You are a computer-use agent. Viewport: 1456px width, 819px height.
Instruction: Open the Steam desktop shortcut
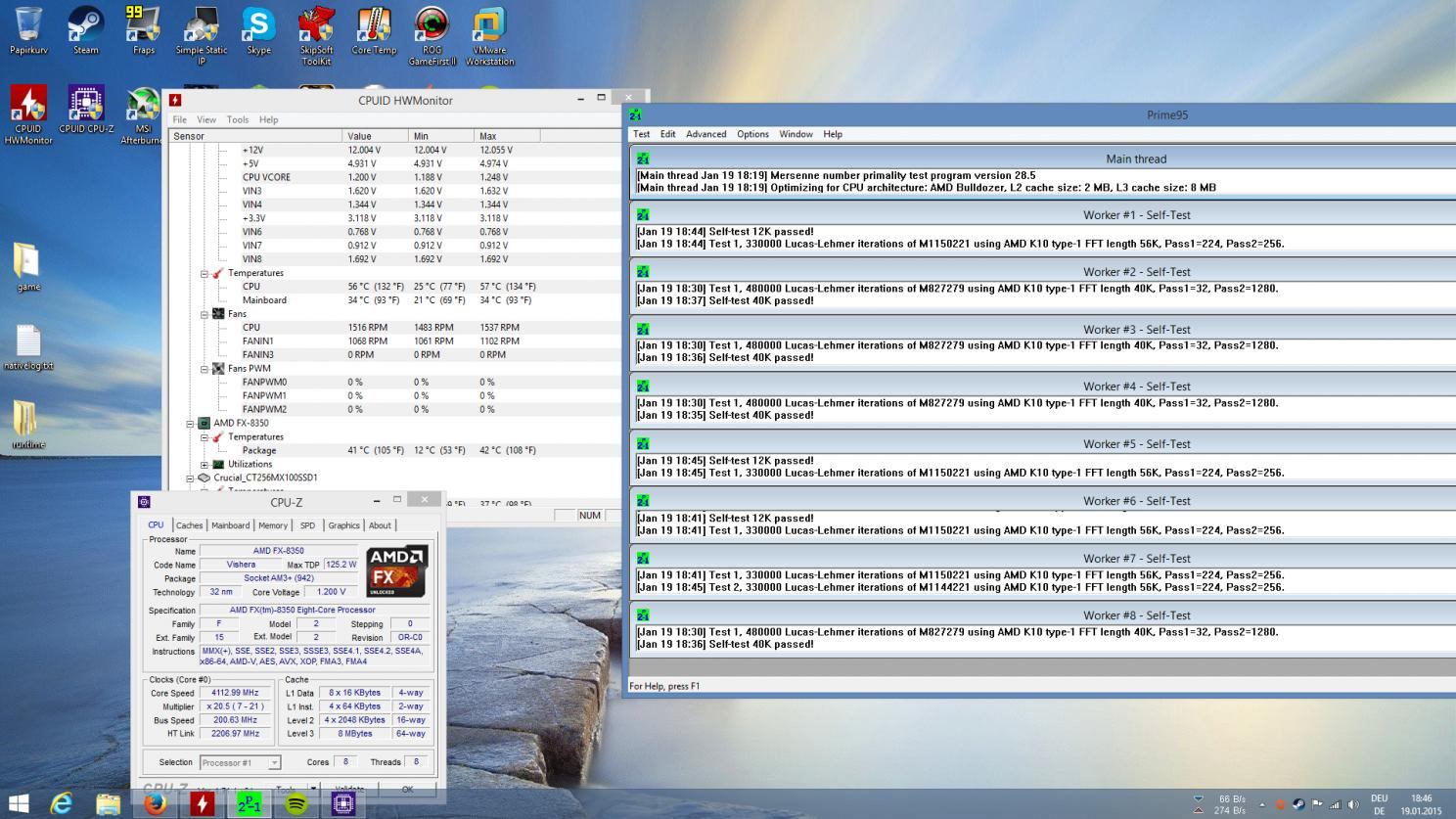[x=86, y=29]
